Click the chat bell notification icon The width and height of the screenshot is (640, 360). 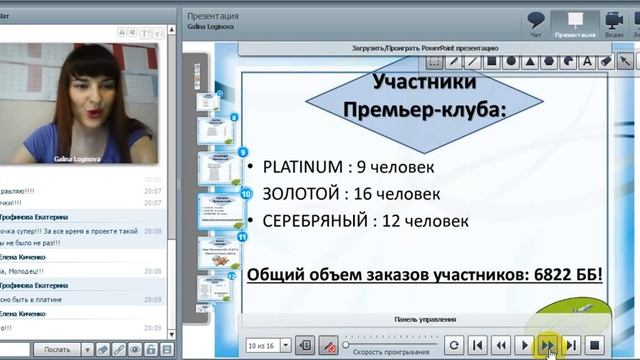coord(122,32)
